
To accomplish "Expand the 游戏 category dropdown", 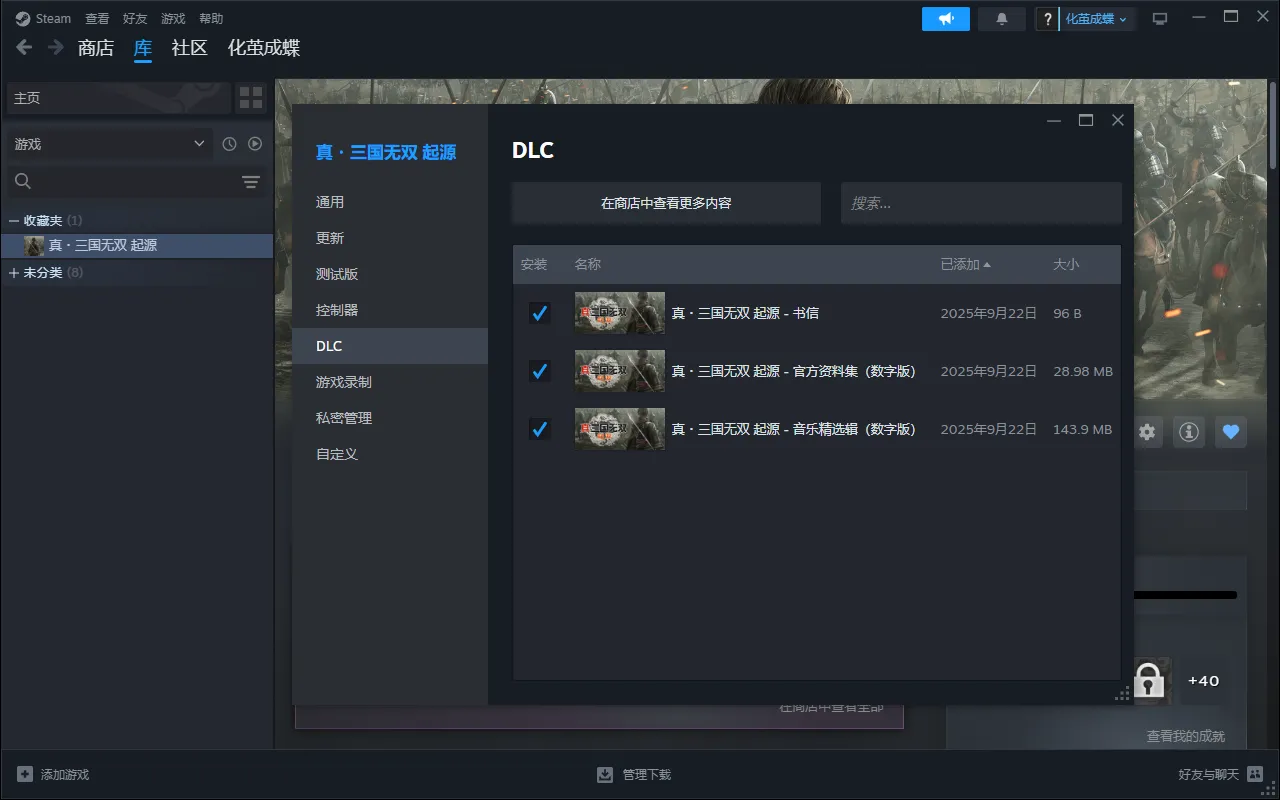I will click(108, 144).
